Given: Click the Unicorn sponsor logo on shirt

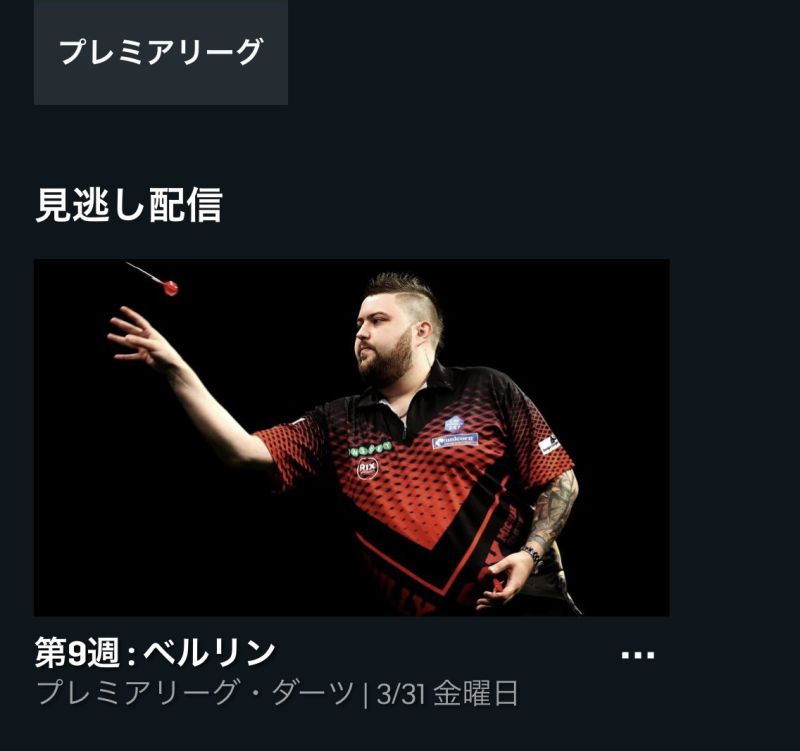Looking at the screenshot, I should [455, 440].
